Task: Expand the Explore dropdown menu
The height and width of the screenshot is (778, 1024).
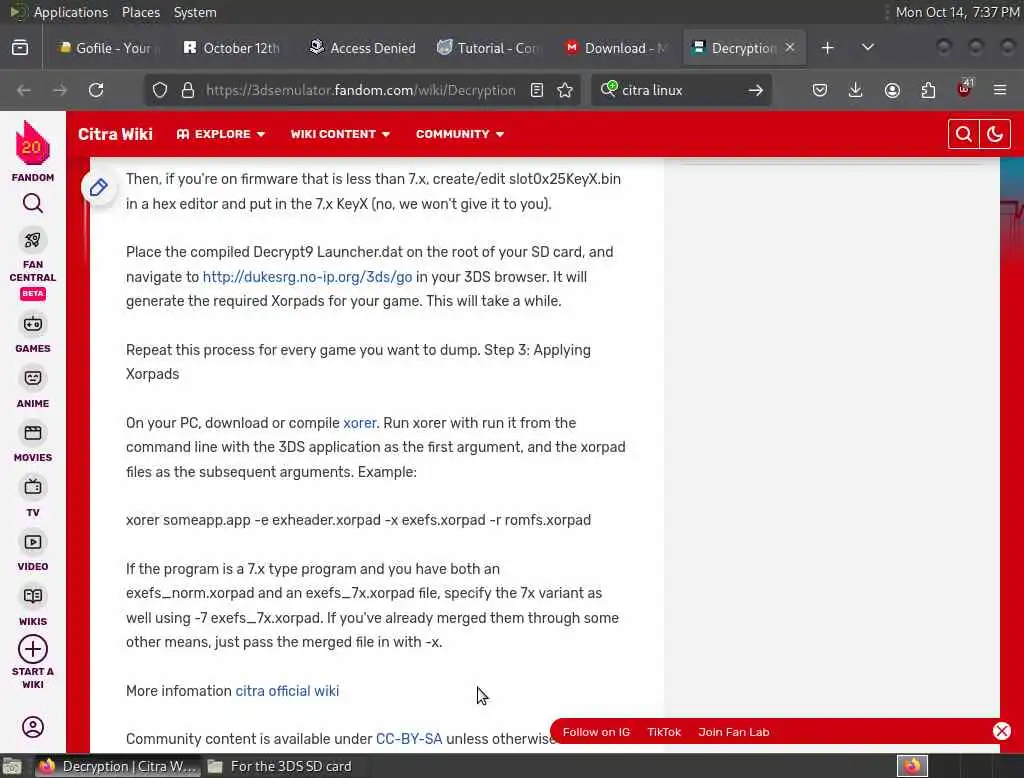Action: [x=221, y=134]
